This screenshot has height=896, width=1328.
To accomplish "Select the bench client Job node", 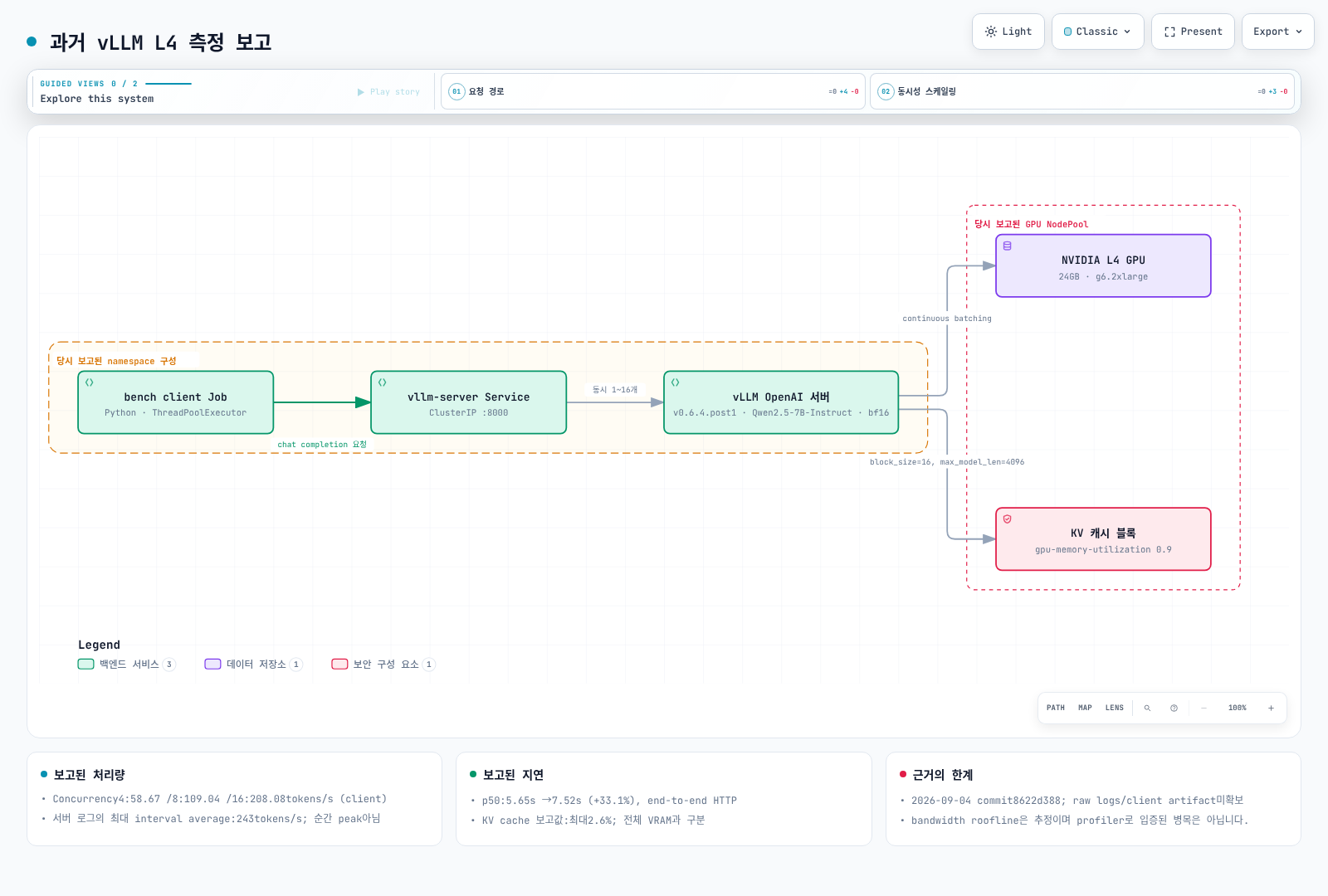I will 176,402.
